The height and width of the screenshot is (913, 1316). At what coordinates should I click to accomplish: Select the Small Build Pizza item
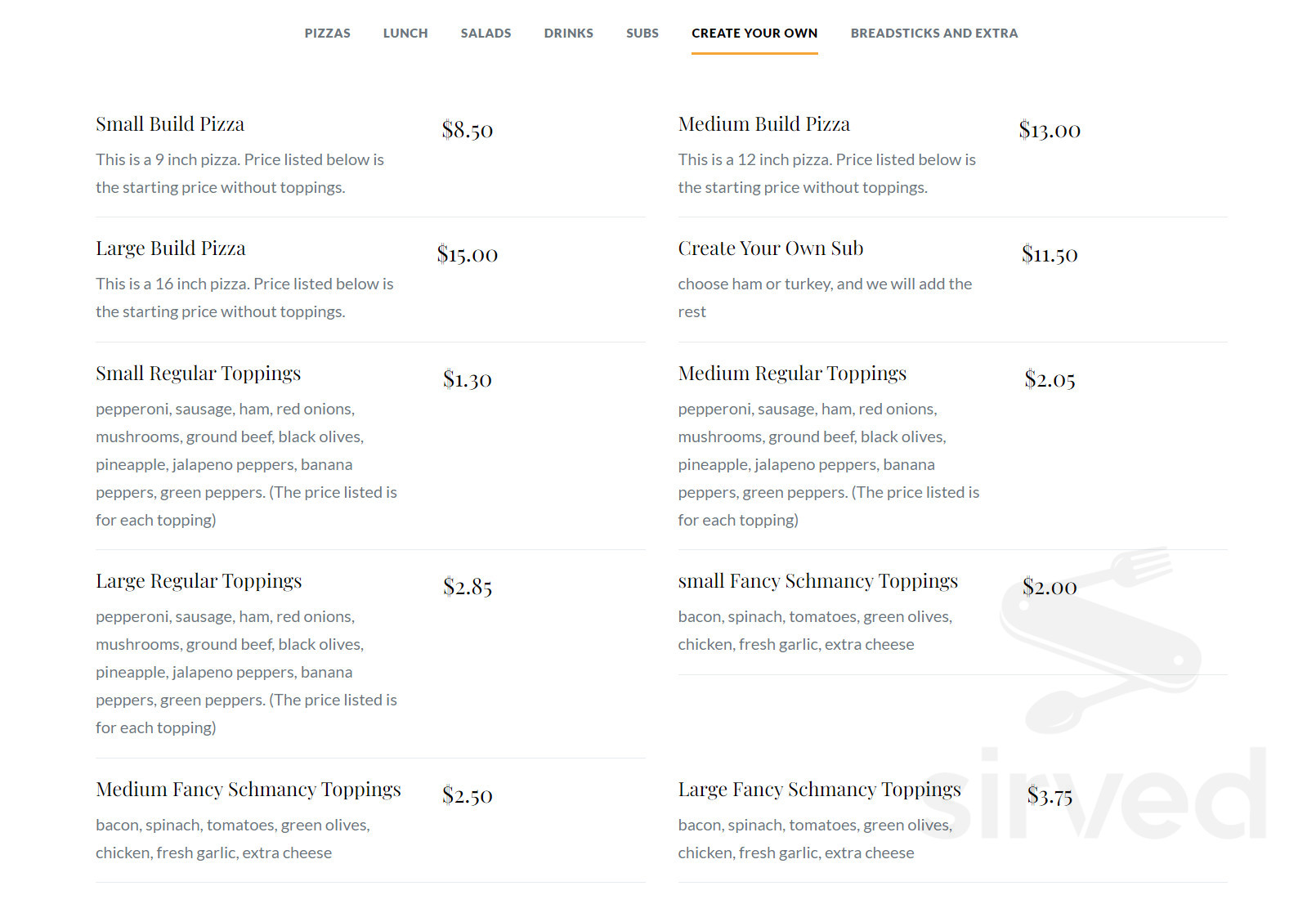tap(170, 124)
